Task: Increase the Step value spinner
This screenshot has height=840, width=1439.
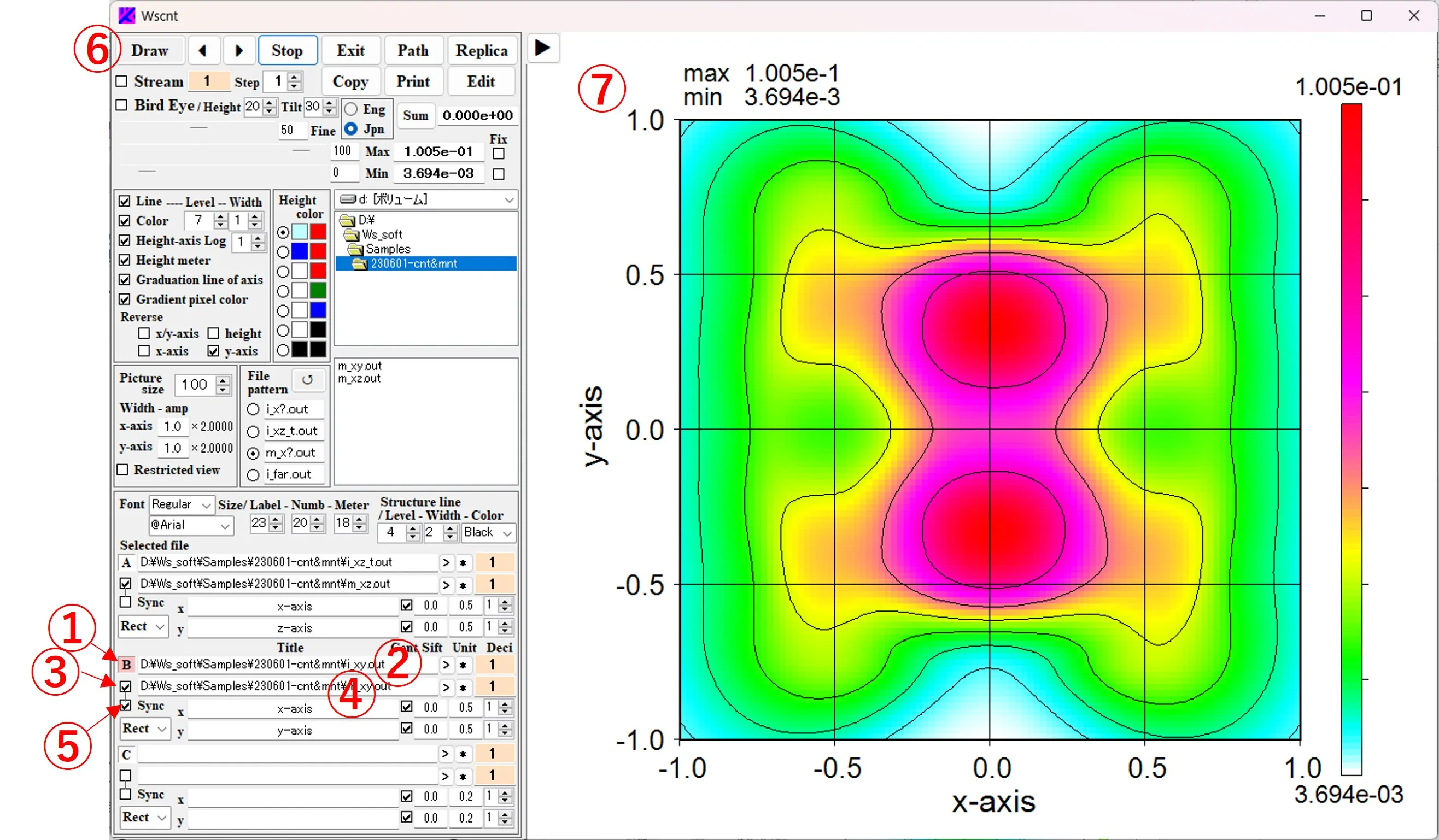Action: point(295,77)
